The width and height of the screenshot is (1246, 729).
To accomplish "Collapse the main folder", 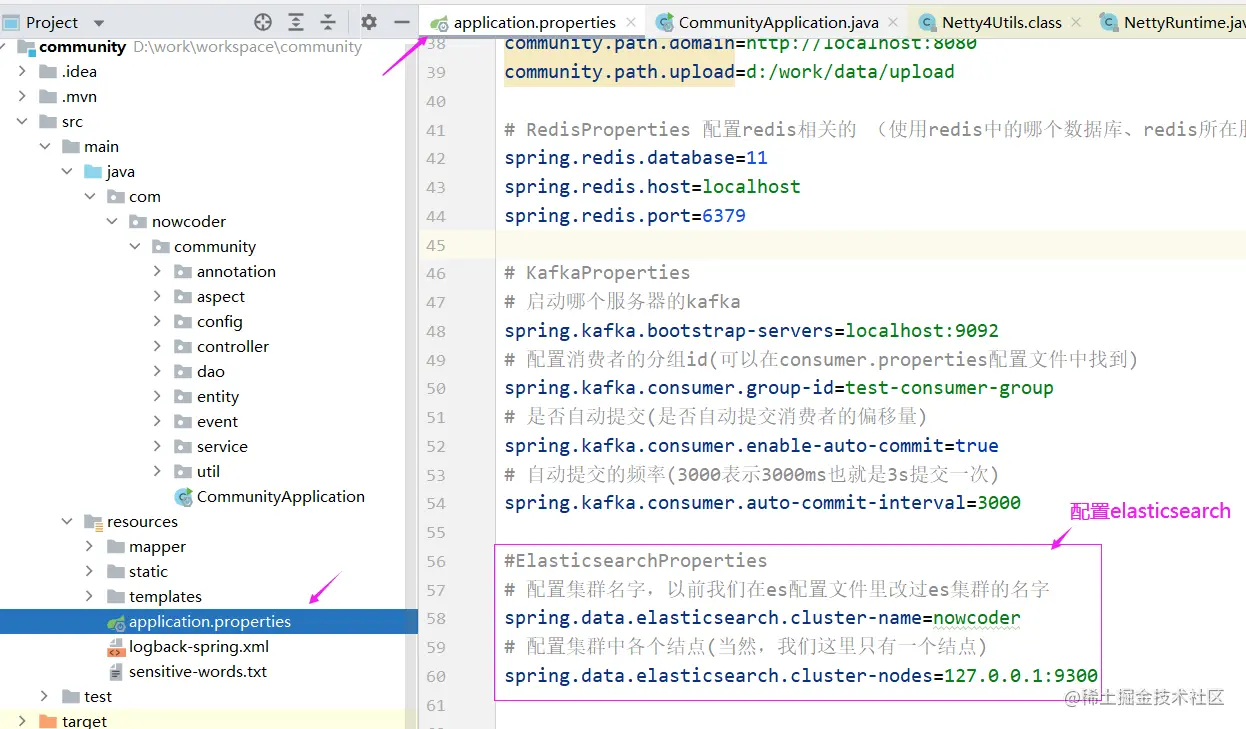I will (x=45, y=147).
